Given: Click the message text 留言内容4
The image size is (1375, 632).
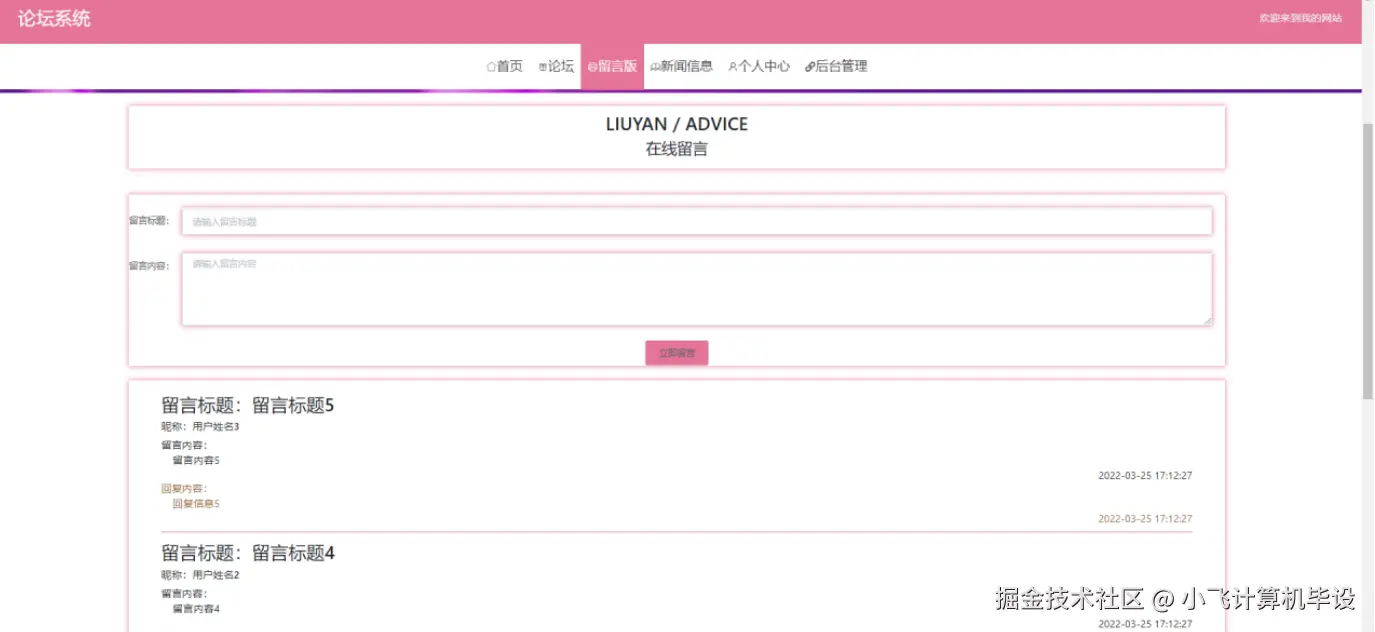Looking at the screenshot, I should [196, 609].
